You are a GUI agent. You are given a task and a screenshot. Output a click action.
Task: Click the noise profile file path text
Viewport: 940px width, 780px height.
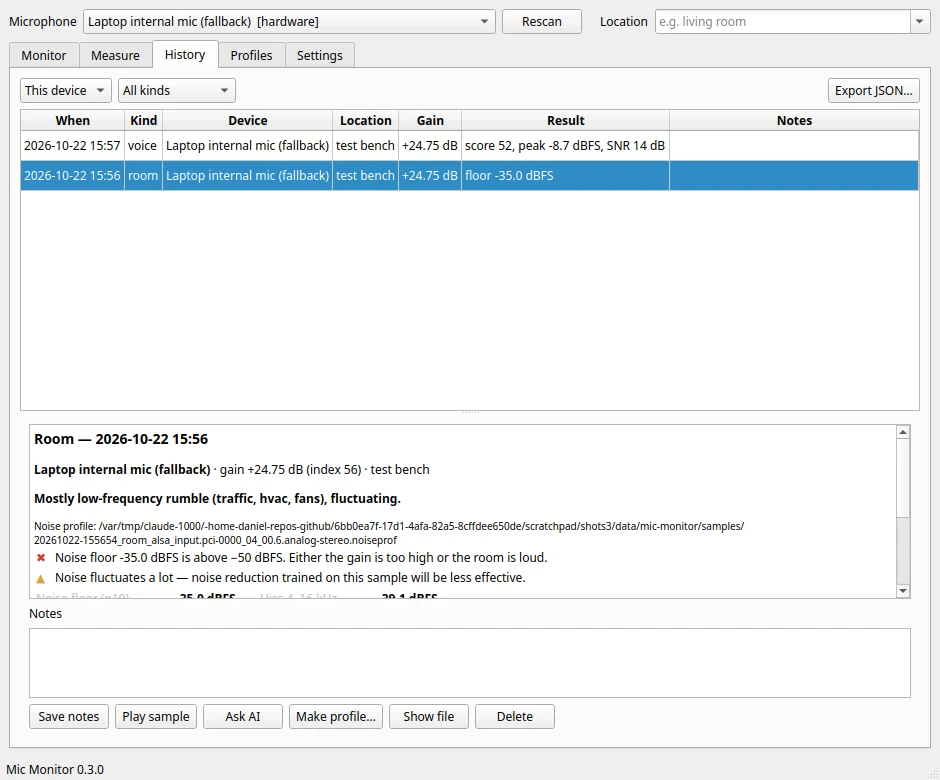[388, 533]
